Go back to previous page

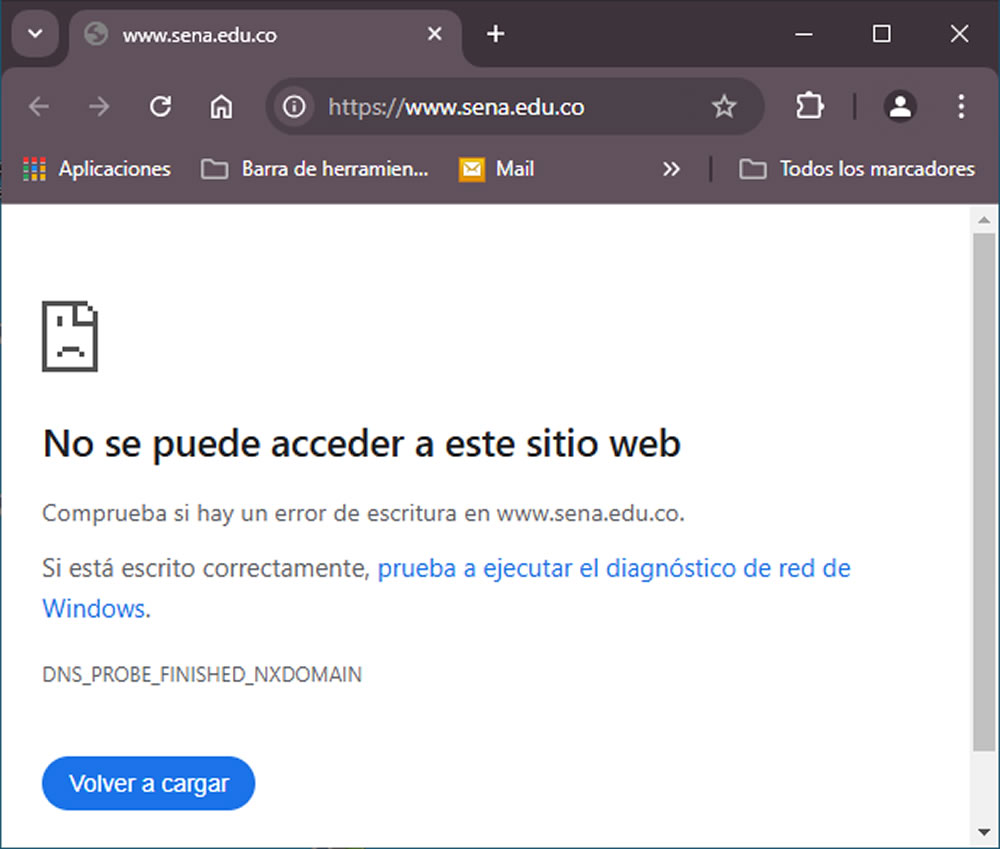tap(39, 107)
